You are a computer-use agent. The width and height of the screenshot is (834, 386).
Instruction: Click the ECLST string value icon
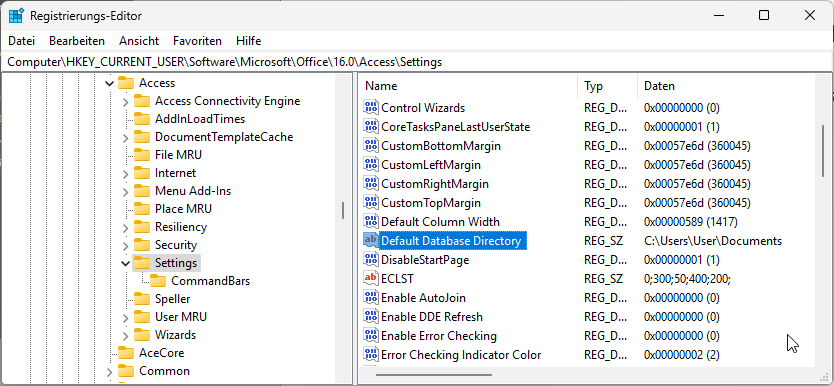pyautogui.click(x=370, y=279)
